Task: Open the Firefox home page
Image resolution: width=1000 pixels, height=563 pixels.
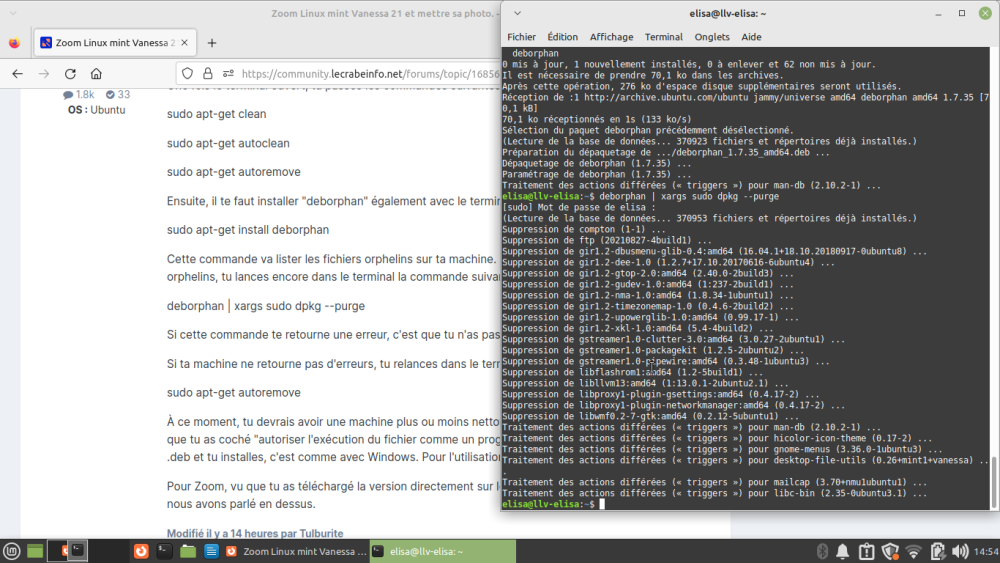Action: click(x=96, y=73)
